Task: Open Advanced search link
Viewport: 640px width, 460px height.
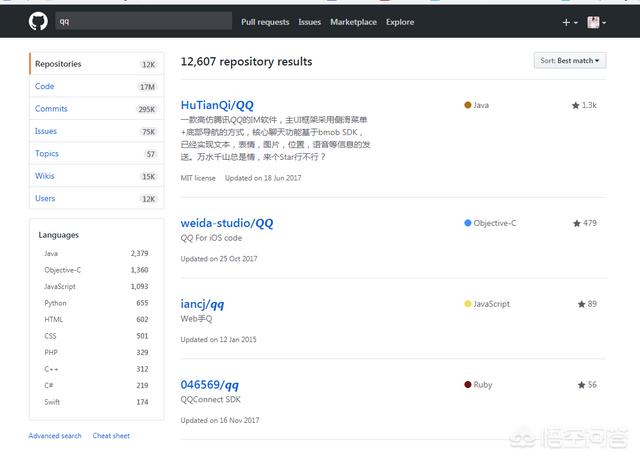Action: tap(55, 436)
